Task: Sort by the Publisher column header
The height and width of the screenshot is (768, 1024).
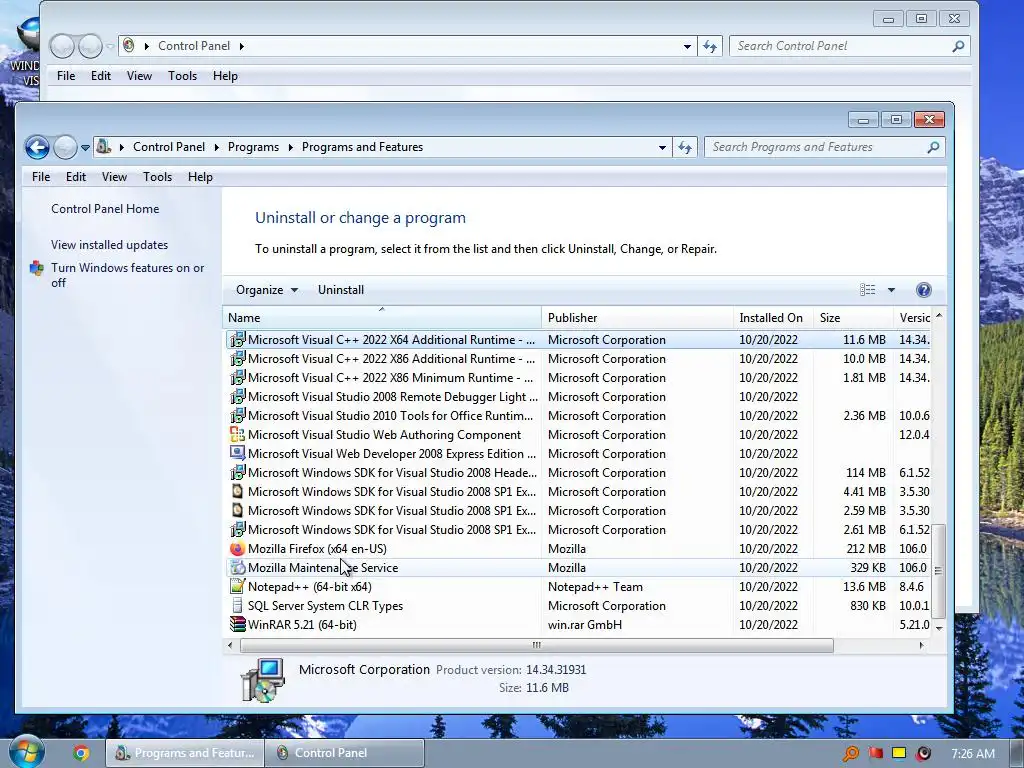Action: click(x=637, y=318)
